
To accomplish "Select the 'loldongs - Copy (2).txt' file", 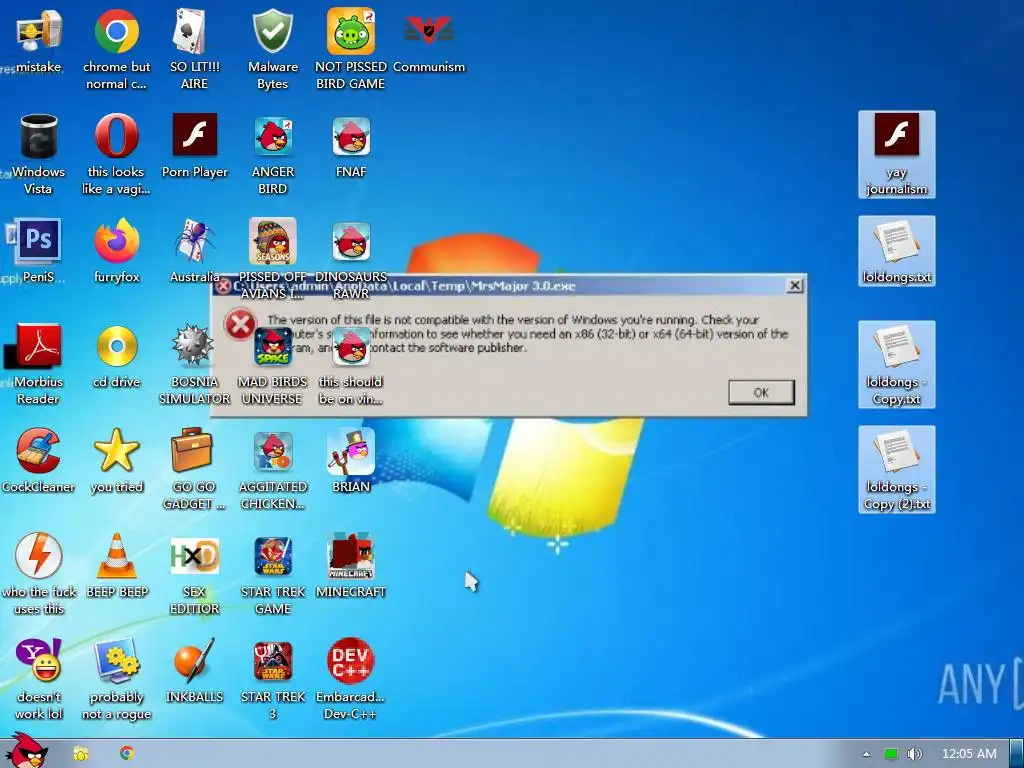I will click(x=897, y=470).
